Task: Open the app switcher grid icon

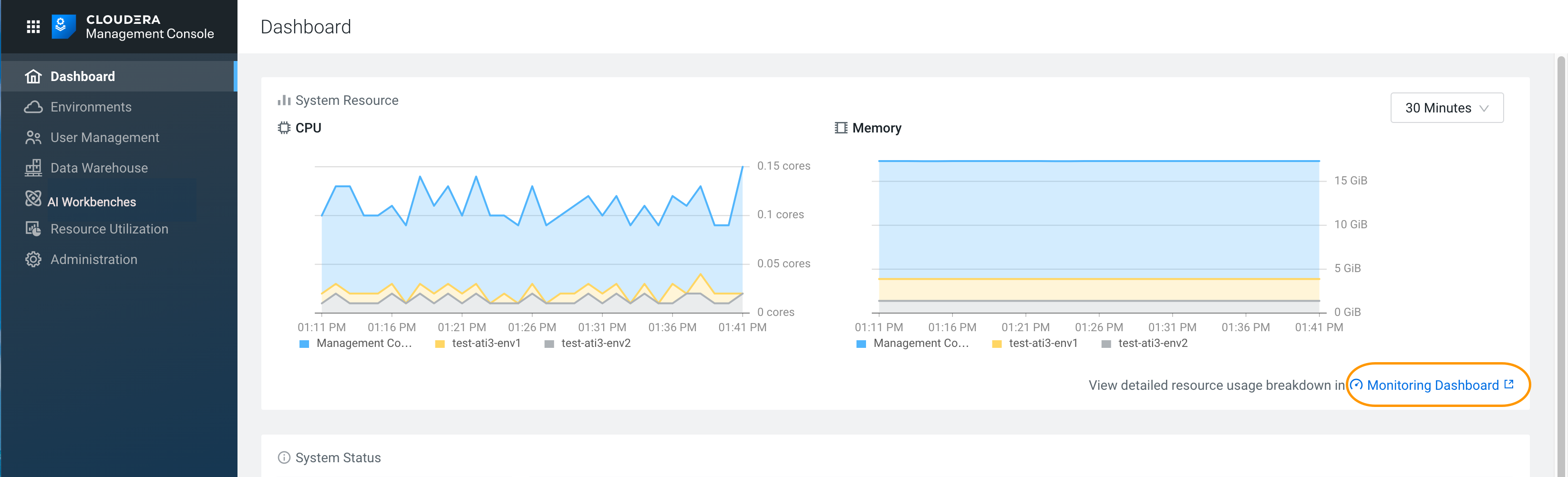Action: tap(33, 27)
